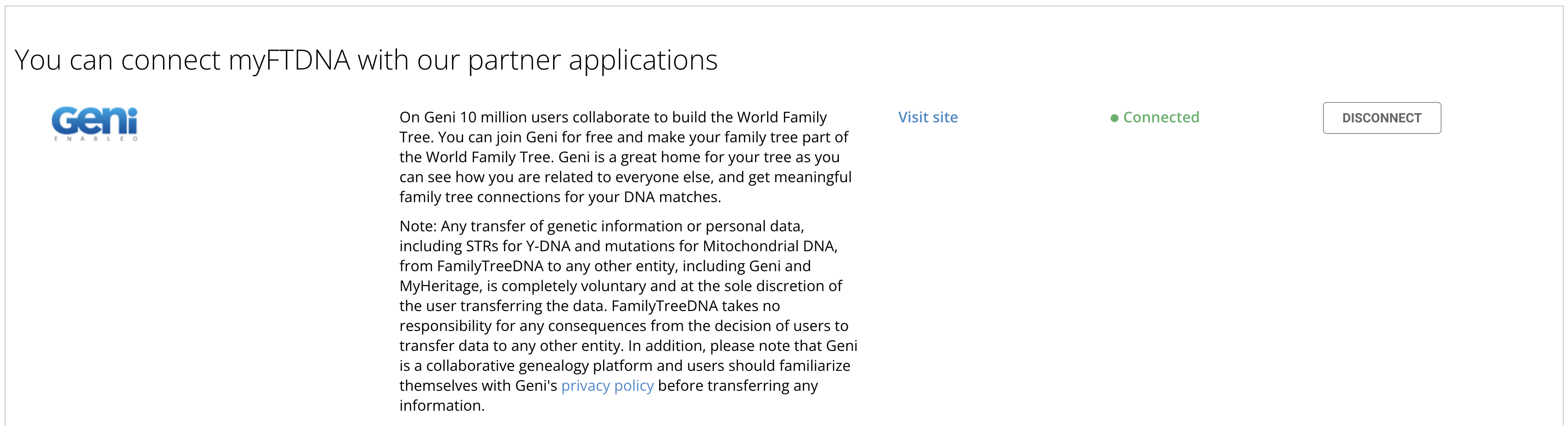
Task: Click the 'On Geni 10 million users' line
Action: coord(613,117)
